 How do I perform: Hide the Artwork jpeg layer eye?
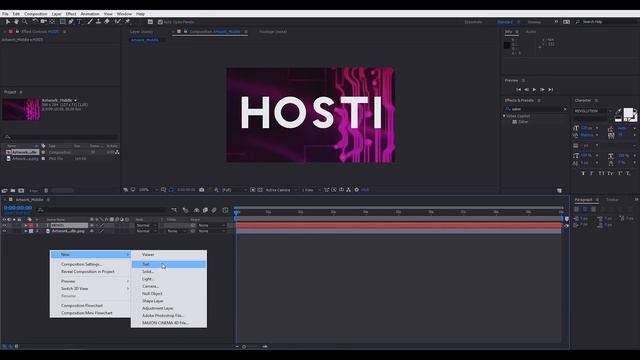coord(4,231)
